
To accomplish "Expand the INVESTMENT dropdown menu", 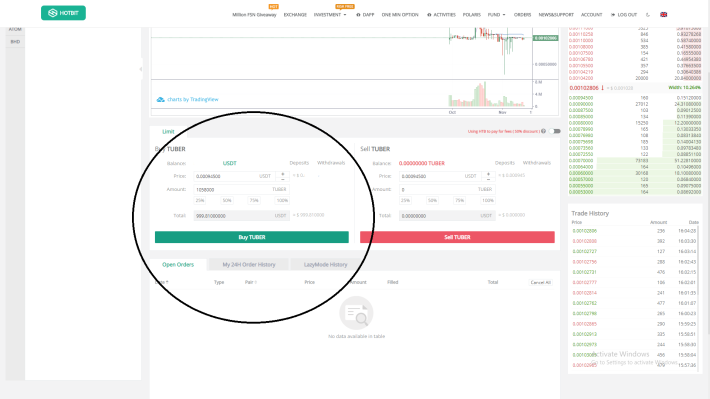I will pyautogui.click(x=330, y=15).
